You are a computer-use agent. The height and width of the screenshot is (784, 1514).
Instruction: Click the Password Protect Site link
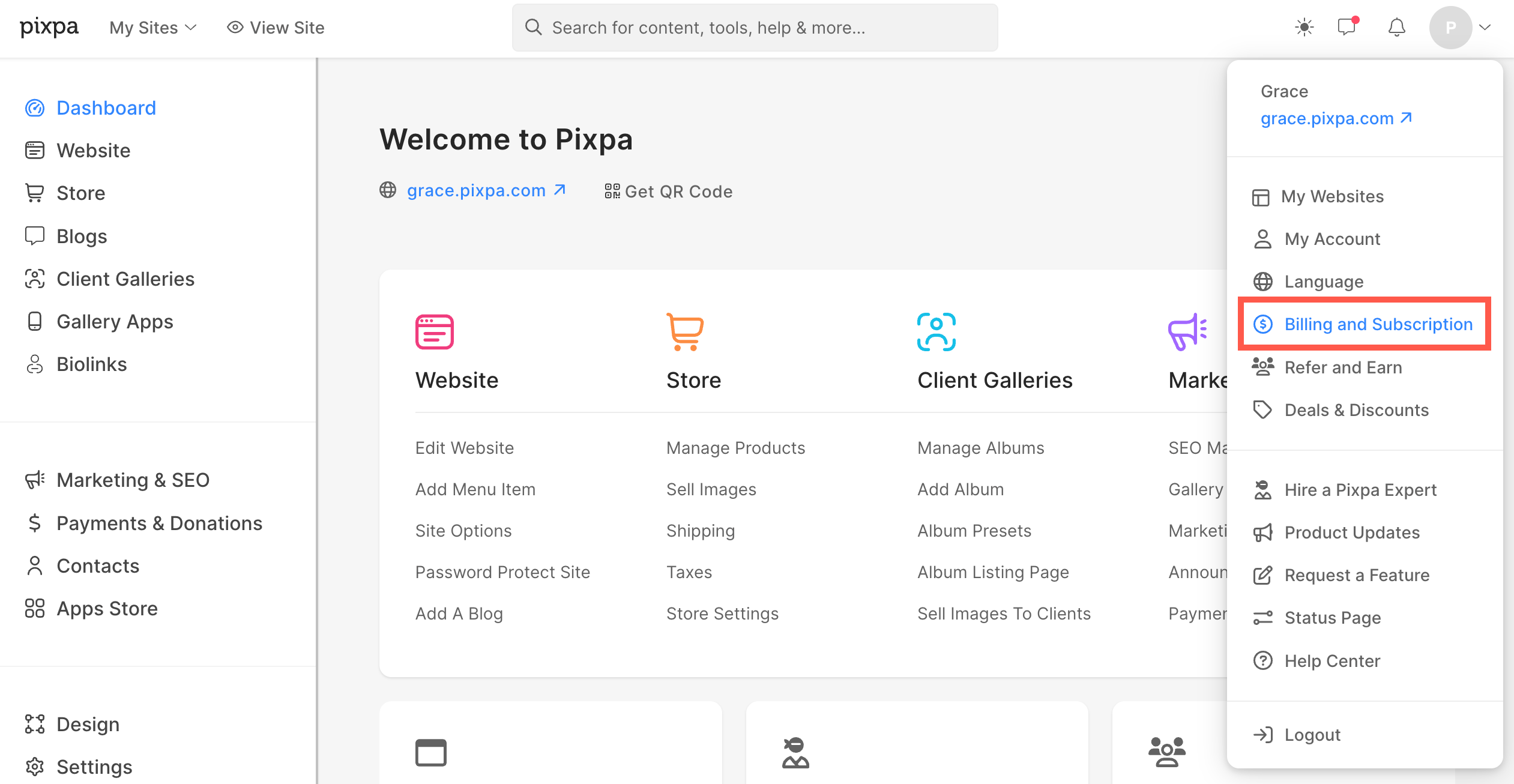[x=502, y=572]
